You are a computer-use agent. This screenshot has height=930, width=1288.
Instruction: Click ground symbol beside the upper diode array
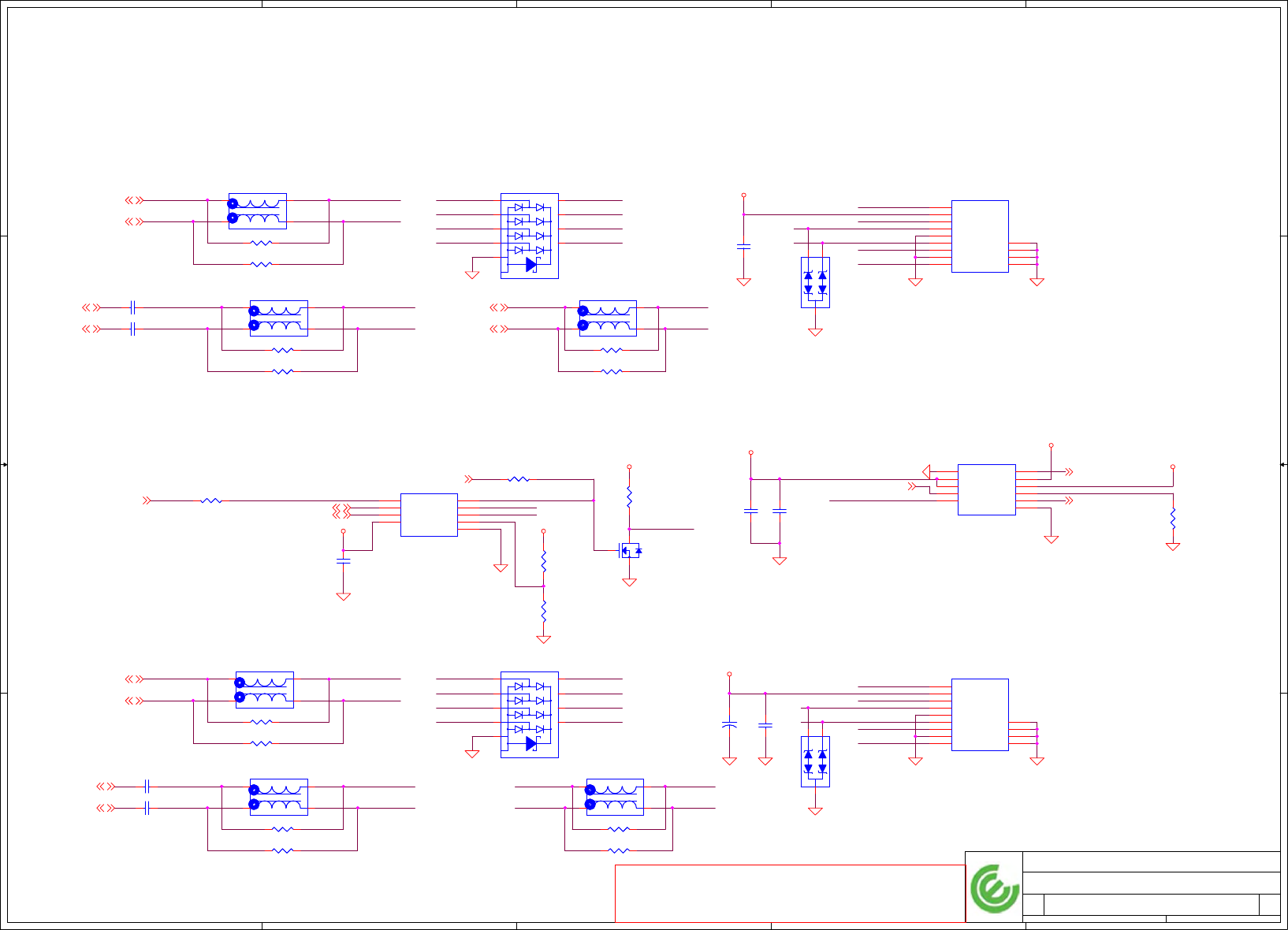(x=472, y=274)
